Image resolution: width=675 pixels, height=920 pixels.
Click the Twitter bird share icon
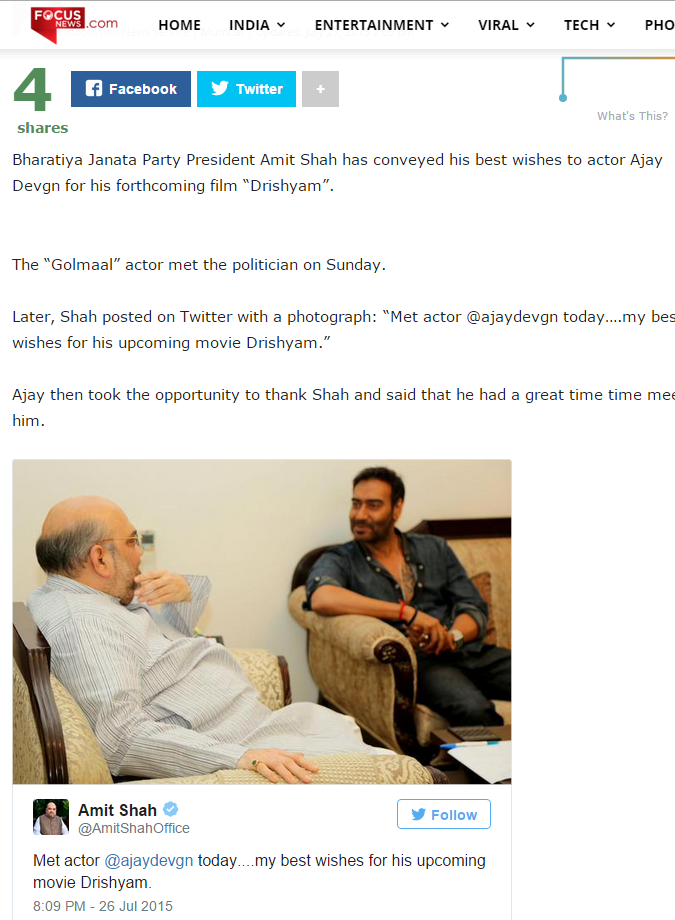pyautogui.click(x=220, y=89)
